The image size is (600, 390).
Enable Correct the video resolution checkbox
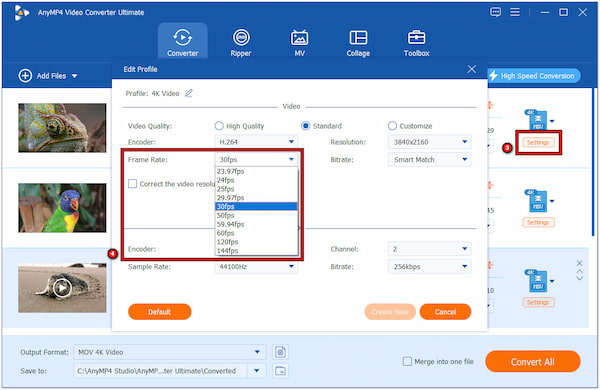click(132, 184)
